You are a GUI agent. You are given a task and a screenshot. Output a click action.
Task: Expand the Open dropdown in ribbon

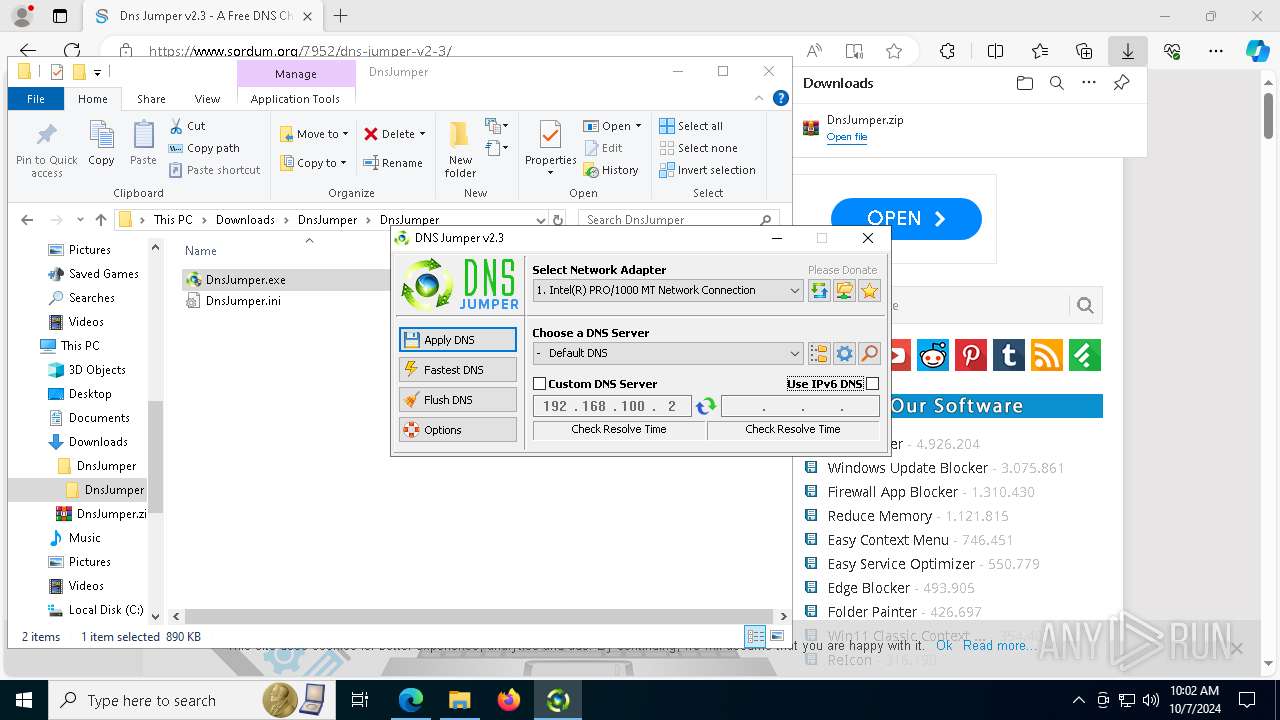point(638,126)
